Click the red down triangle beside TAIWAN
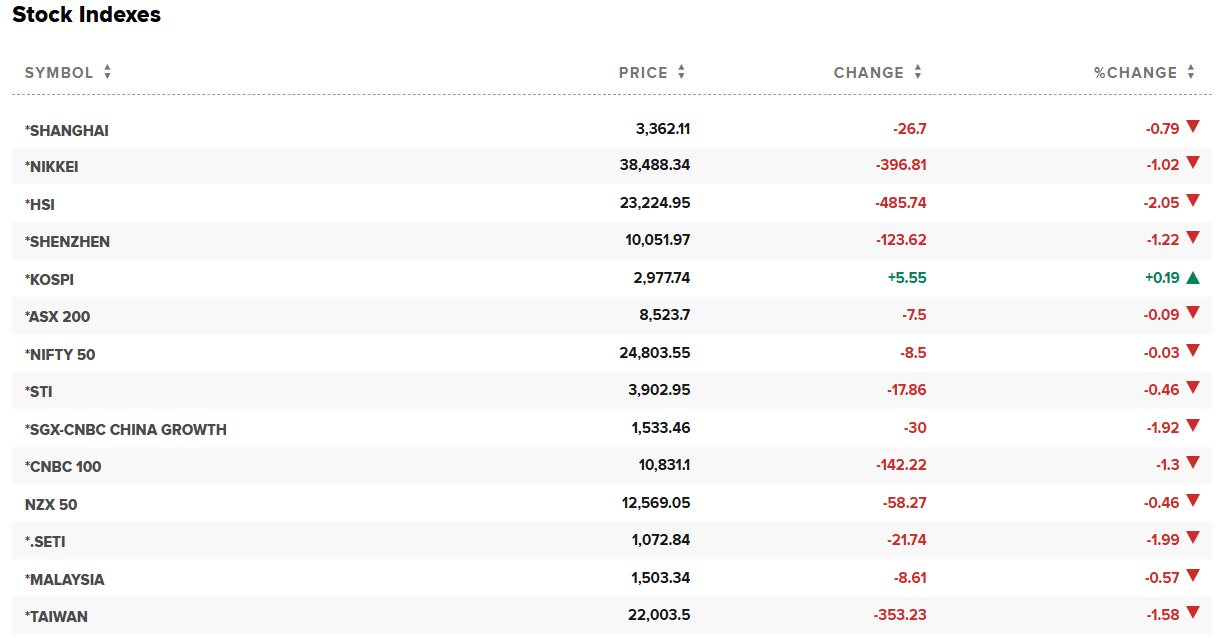 (x=1193, y=612)
